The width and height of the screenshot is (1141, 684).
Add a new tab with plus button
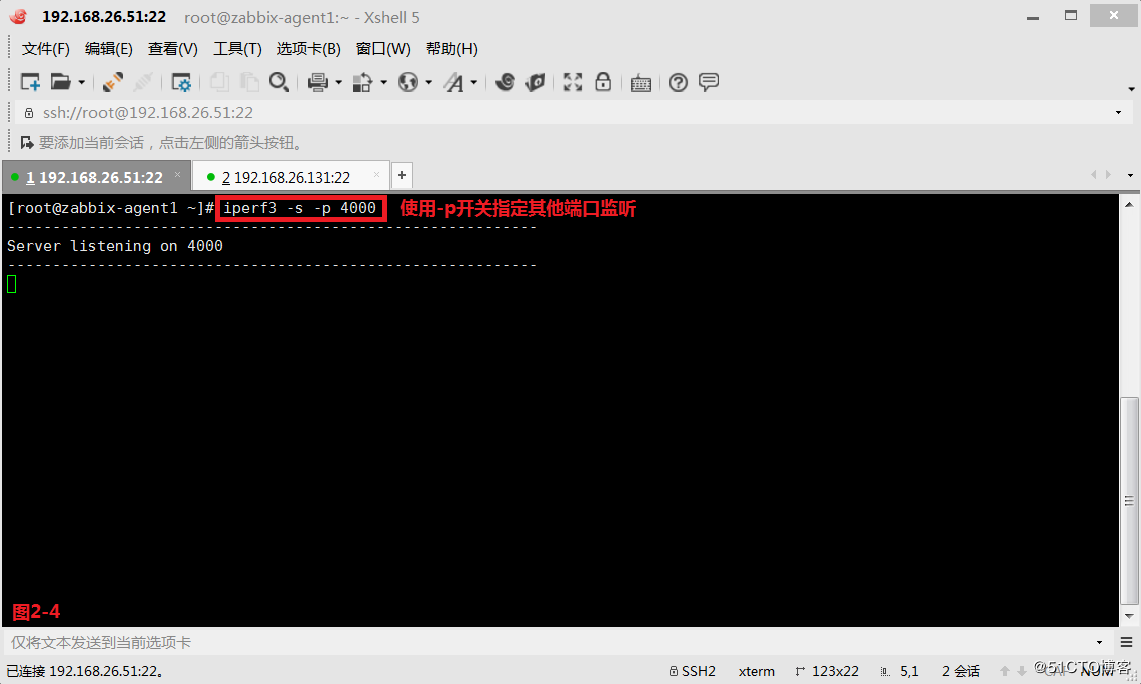point(402,175)
